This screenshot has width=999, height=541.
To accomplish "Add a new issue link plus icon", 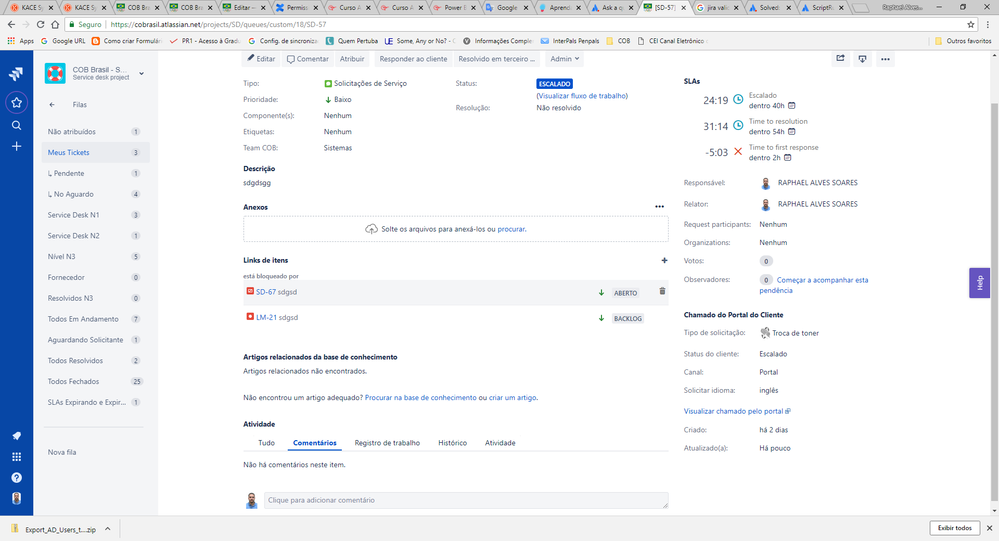I will [664, 260].
